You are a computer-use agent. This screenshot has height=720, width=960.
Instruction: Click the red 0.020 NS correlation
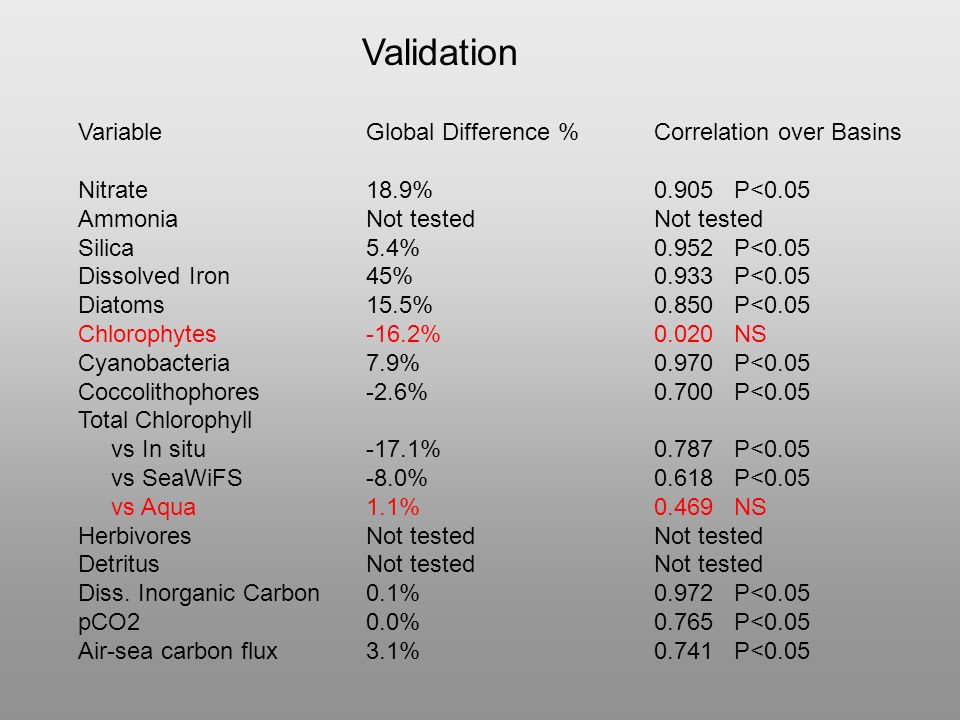710,334
